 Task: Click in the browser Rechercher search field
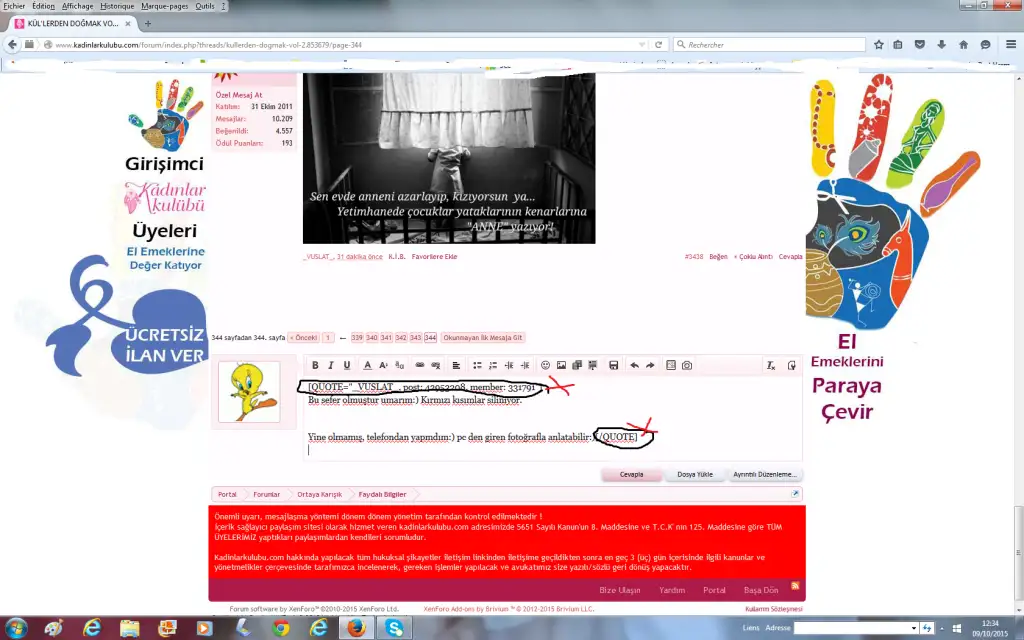click(770, 45)
